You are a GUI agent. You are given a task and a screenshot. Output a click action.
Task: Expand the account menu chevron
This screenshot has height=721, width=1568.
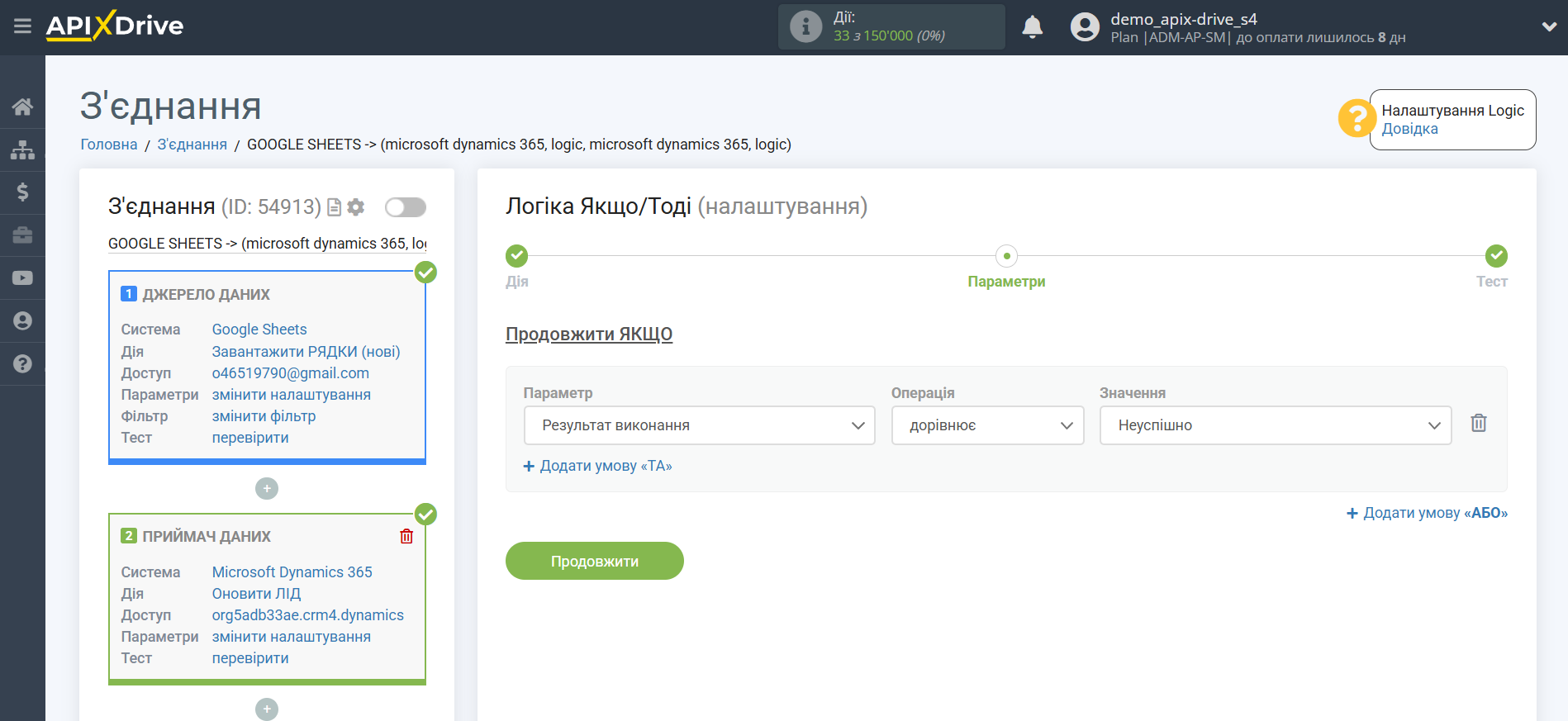tap(1549, 27)
